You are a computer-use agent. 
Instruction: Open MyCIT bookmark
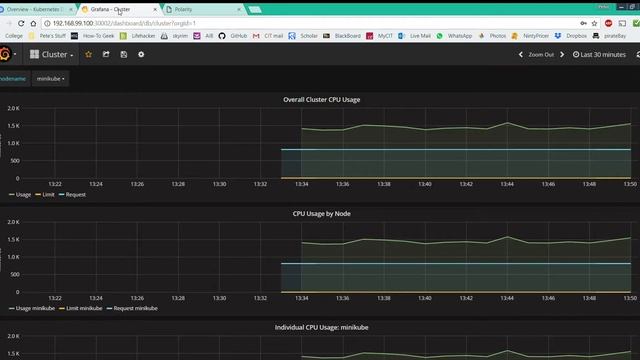pyautogui.click(x=380, y=36)
